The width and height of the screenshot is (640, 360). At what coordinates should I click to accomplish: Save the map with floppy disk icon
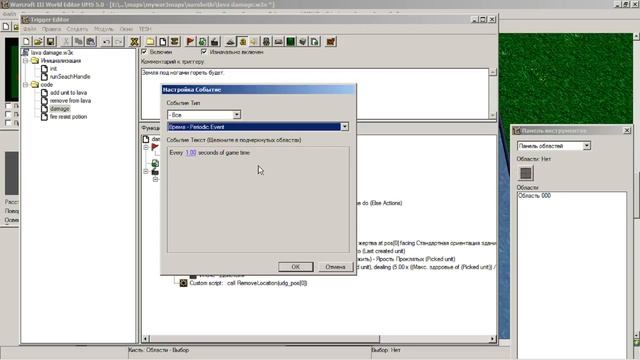(x=51, y=42)
